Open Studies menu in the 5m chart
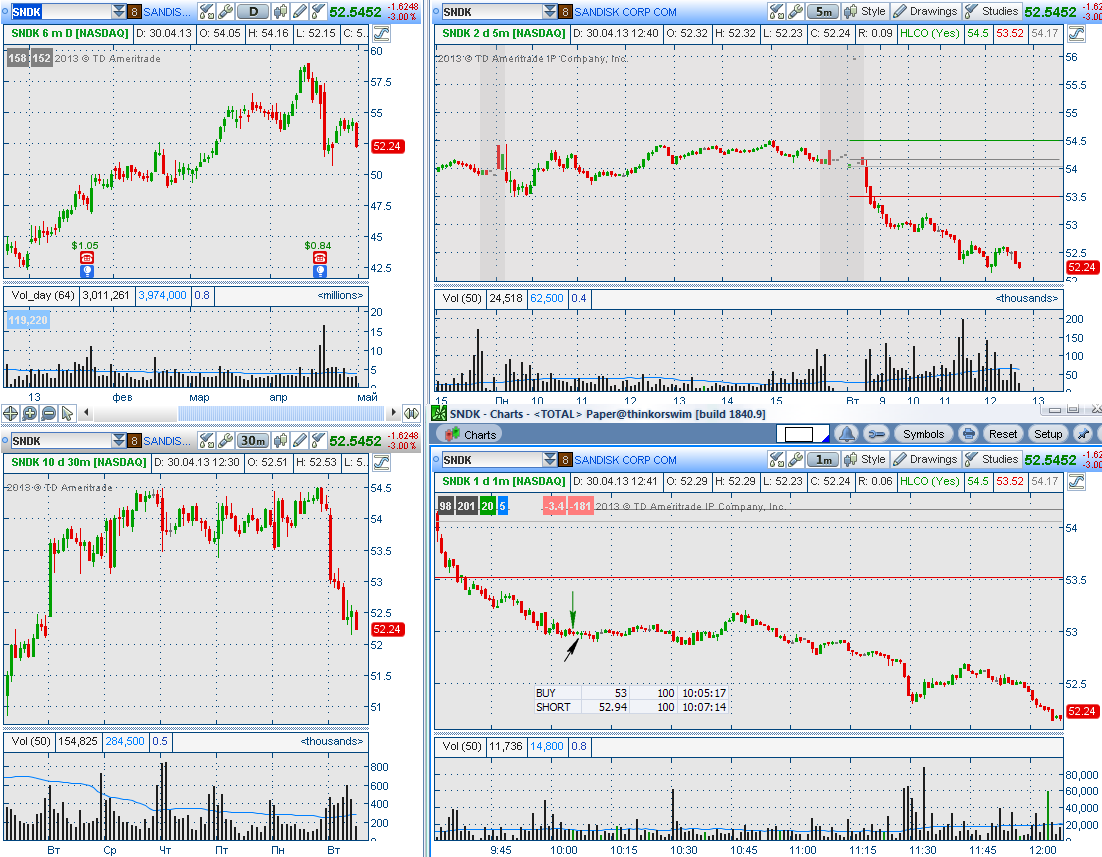This screenshot has width=1102, height=857. [992, 11]
